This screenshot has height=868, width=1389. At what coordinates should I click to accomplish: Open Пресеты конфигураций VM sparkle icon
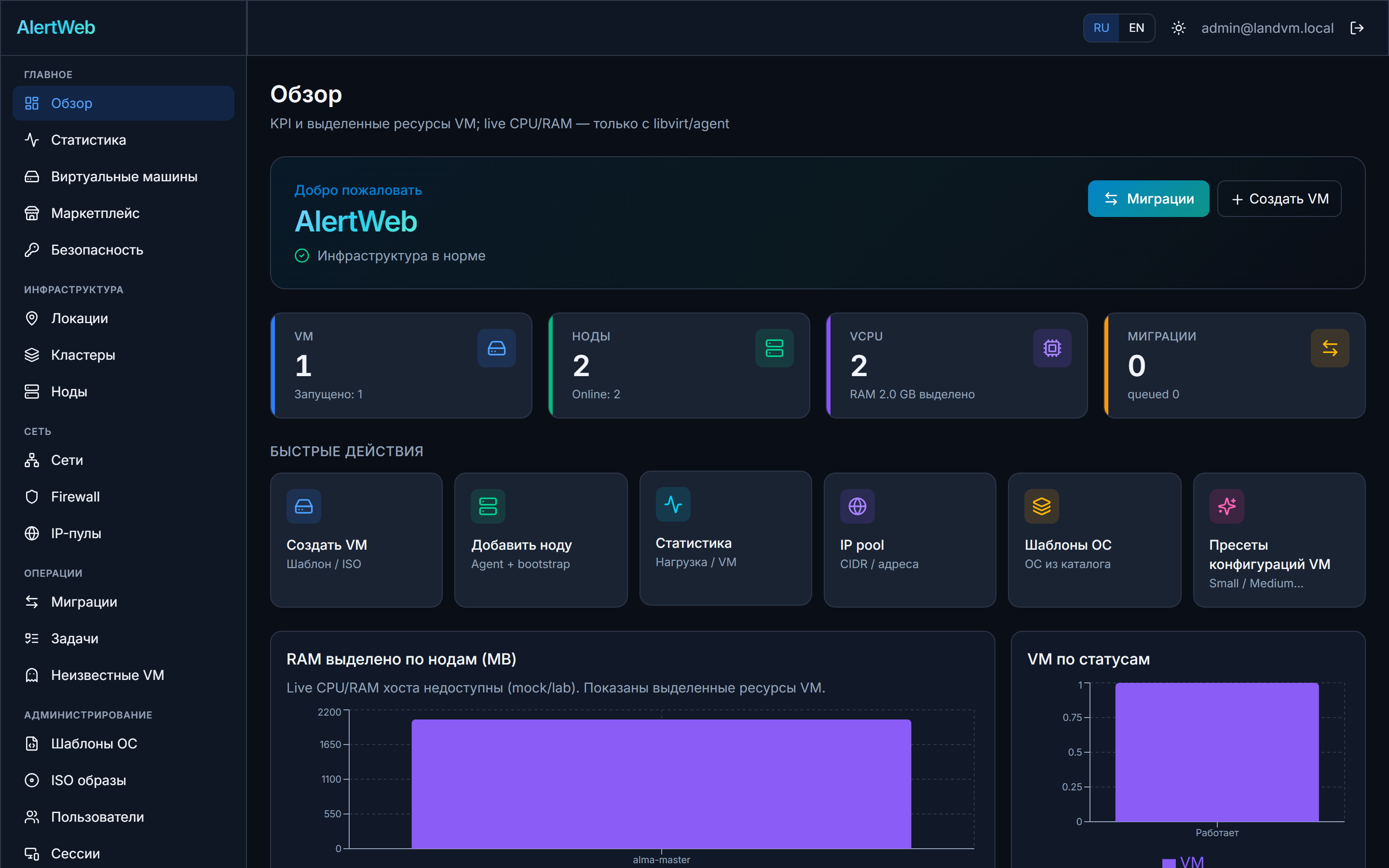pos(1226,506)
